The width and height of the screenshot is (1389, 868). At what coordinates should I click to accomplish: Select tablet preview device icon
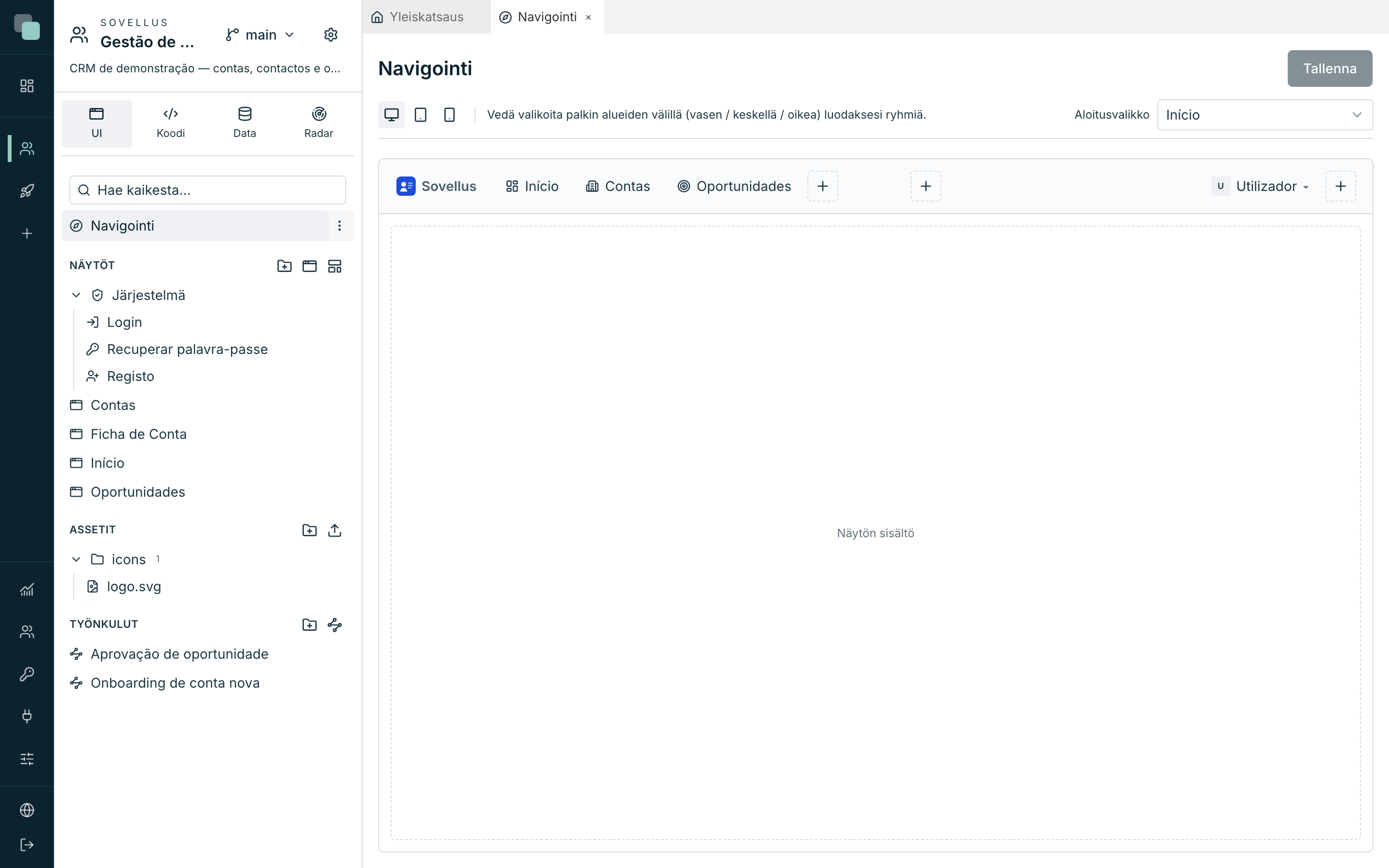(x=421, y=115)
